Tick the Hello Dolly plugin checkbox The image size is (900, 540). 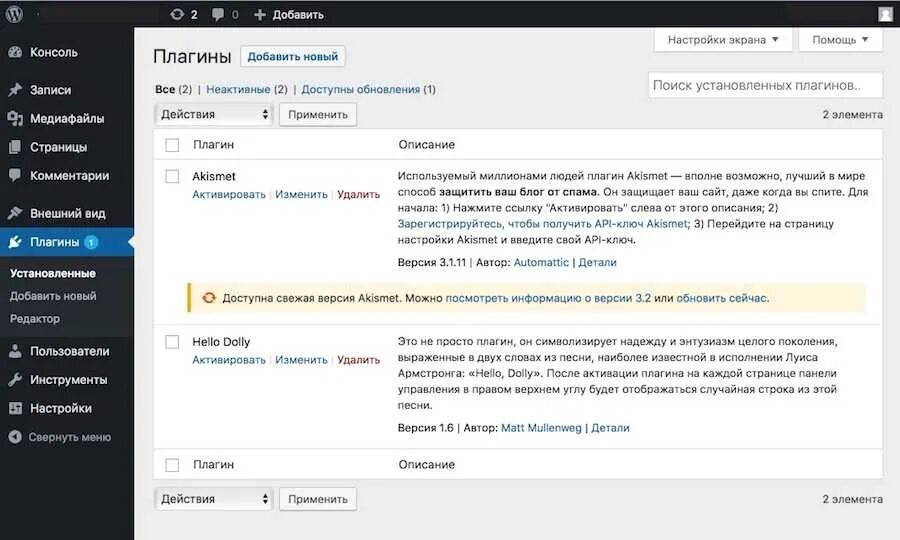click(x=172, y=342)
